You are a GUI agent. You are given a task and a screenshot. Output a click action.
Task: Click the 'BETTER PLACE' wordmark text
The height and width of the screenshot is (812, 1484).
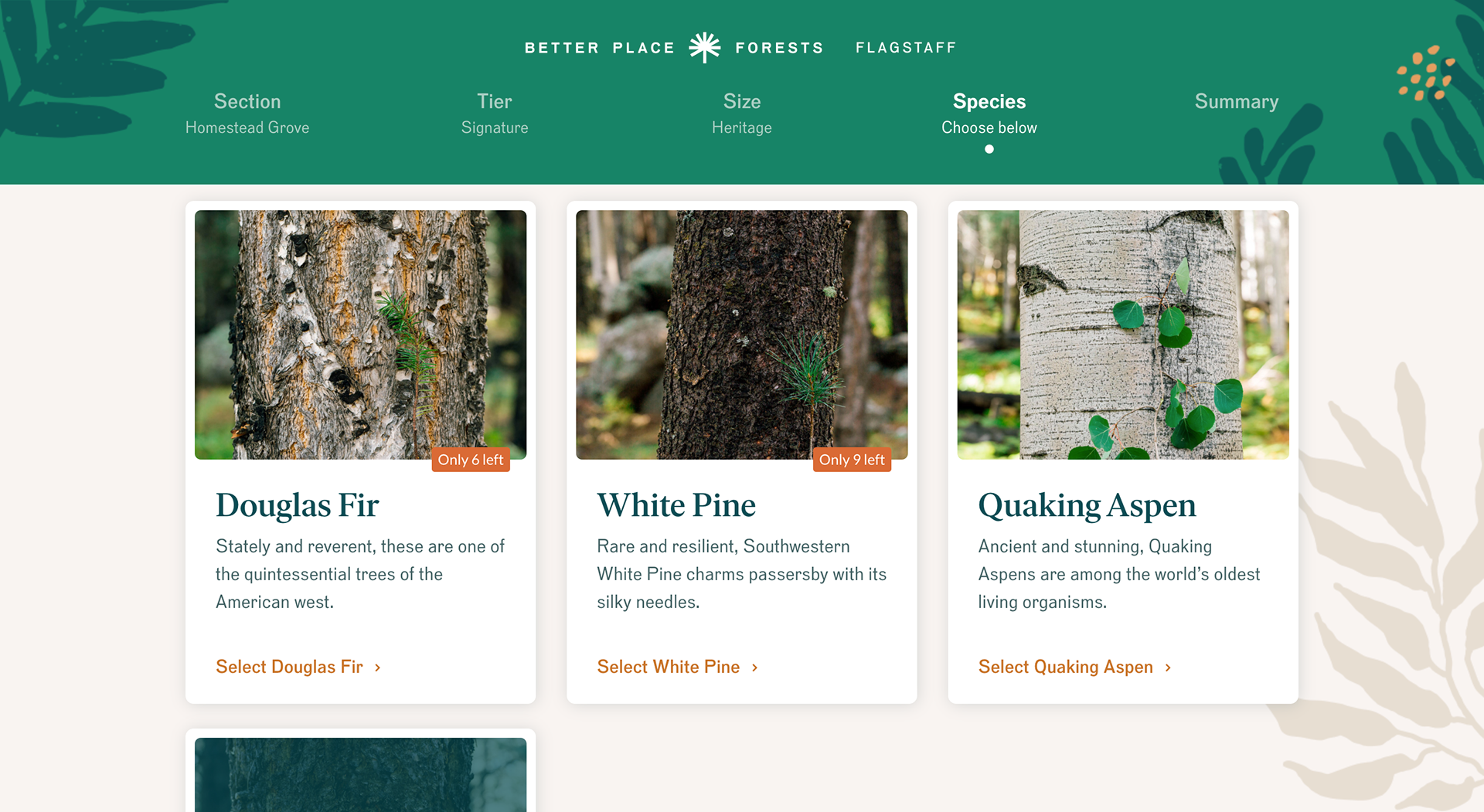(600, 48)
